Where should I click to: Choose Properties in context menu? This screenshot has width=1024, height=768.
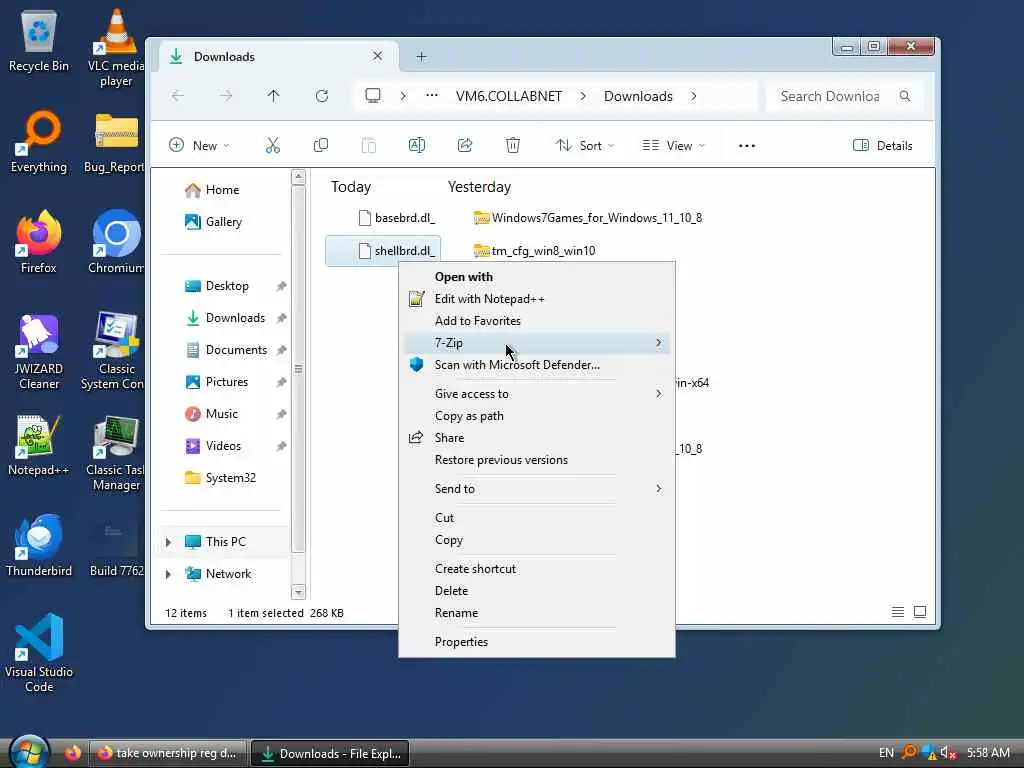537,642
